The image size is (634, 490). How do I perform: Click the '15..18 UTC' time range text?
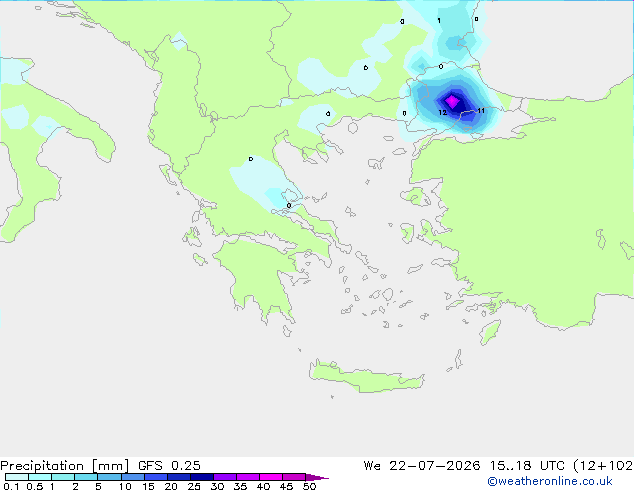(527, 466)
